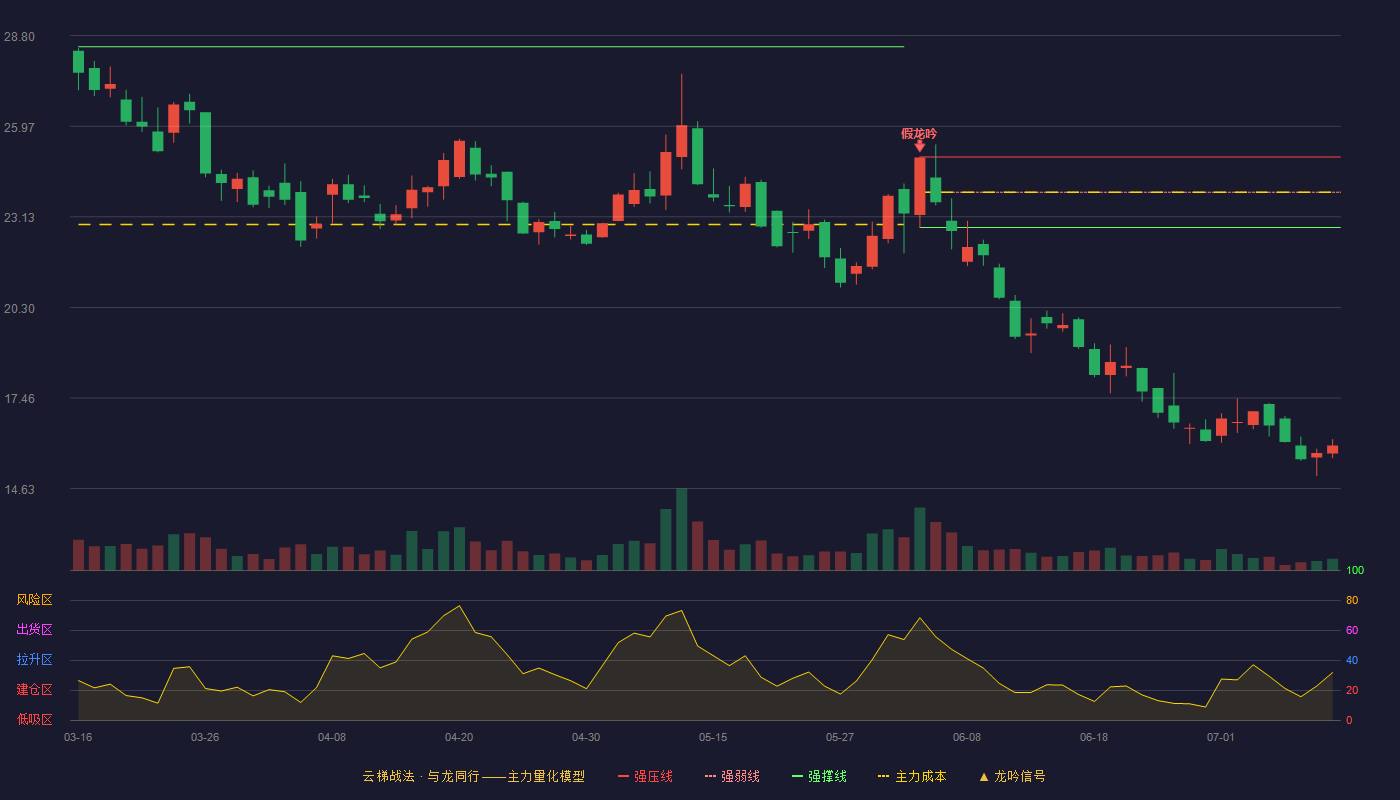This screenshot has width=1400, height=800.
Task: Click the dark red resistance line right of 假龙吟
Action: 1130,157
